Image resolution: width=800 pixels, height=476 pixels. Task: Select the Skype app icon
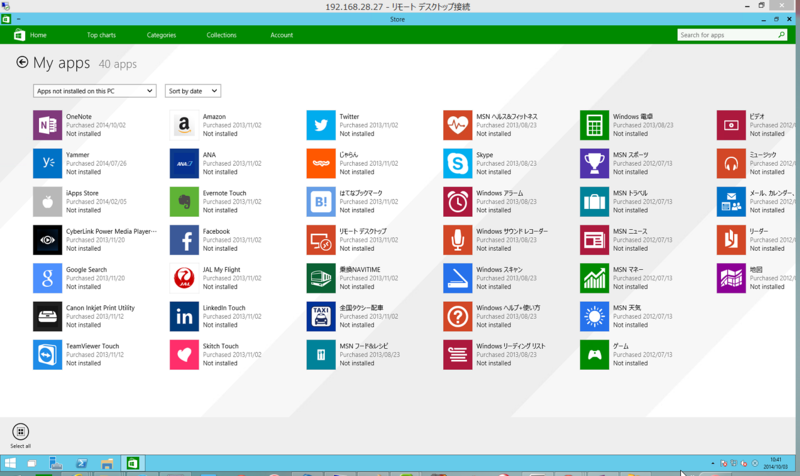(458, 163)
